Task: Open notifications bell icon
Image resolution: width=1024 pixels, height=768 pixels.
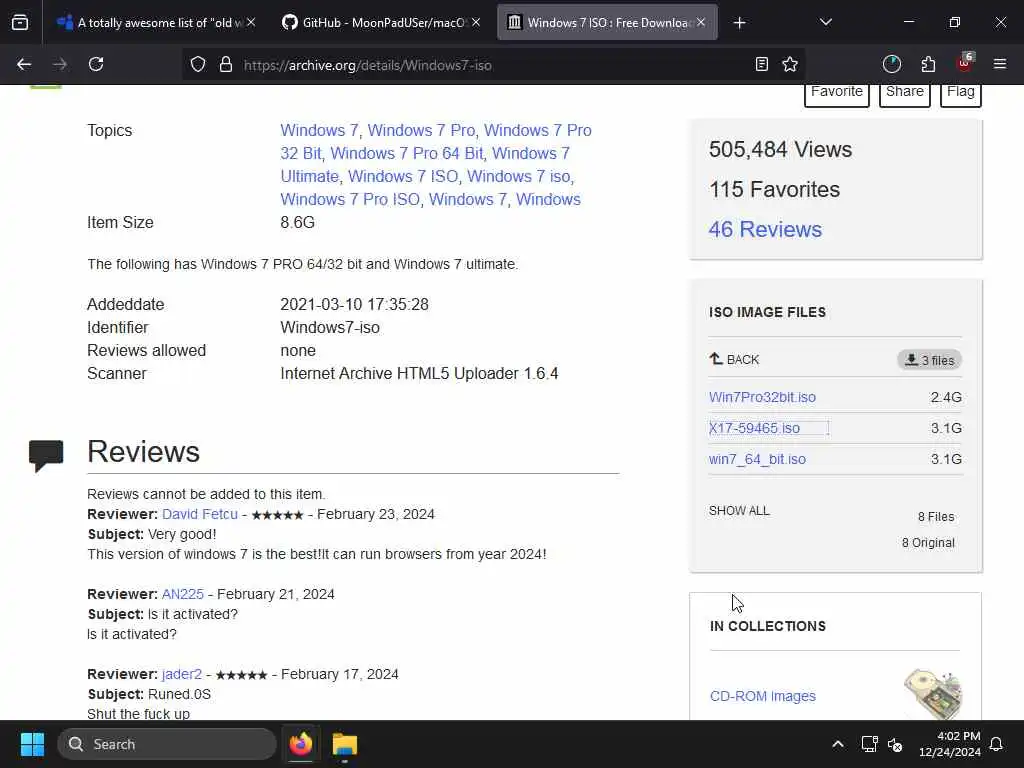Action: point(997,744)
